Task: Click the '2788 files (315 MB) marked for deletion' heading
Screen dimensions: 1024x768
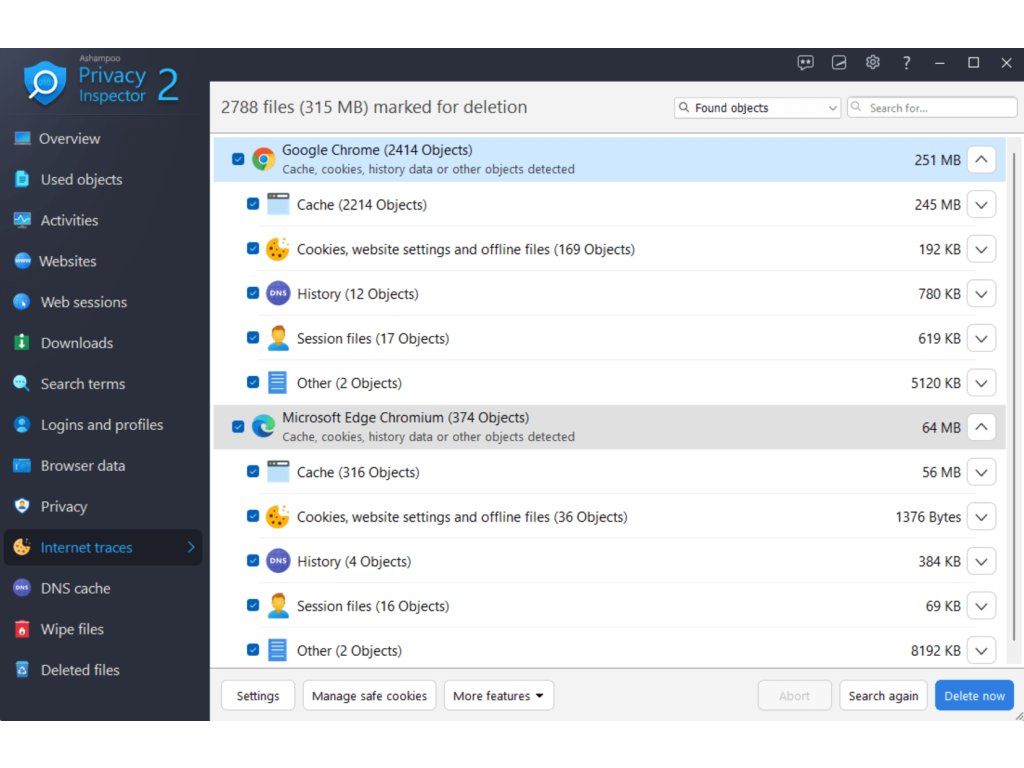Action: 374,107
